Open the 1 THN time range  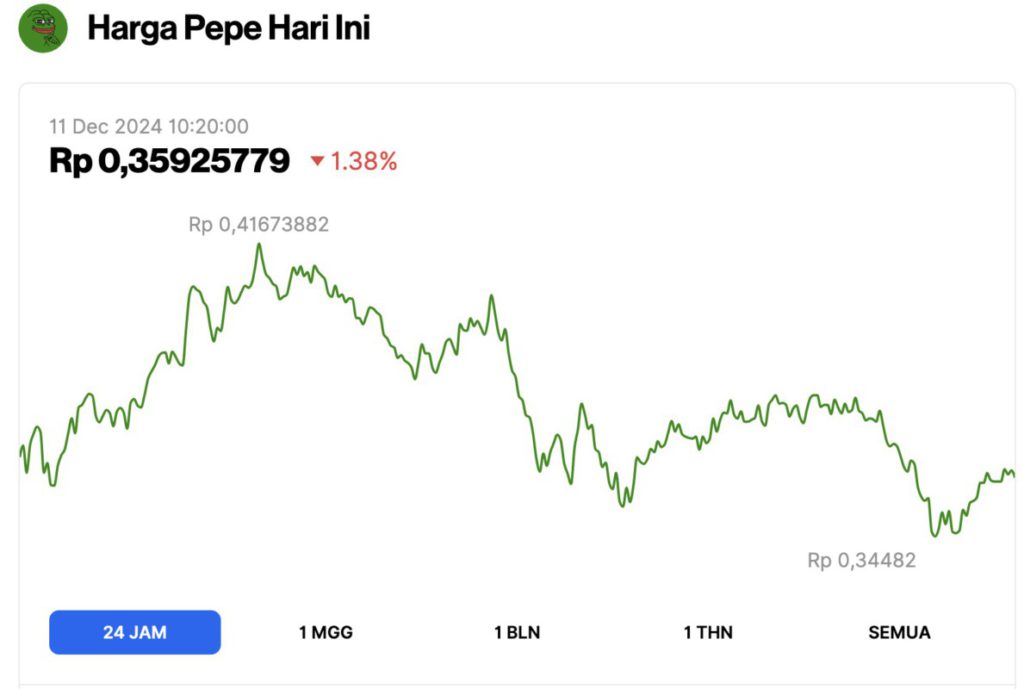(708, 632)
